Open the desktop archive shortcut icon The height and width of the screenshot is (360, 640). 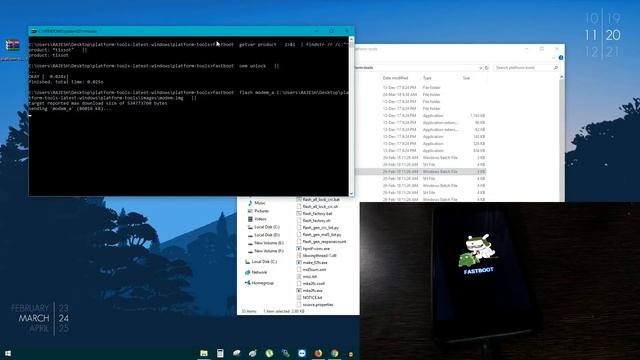13,45
